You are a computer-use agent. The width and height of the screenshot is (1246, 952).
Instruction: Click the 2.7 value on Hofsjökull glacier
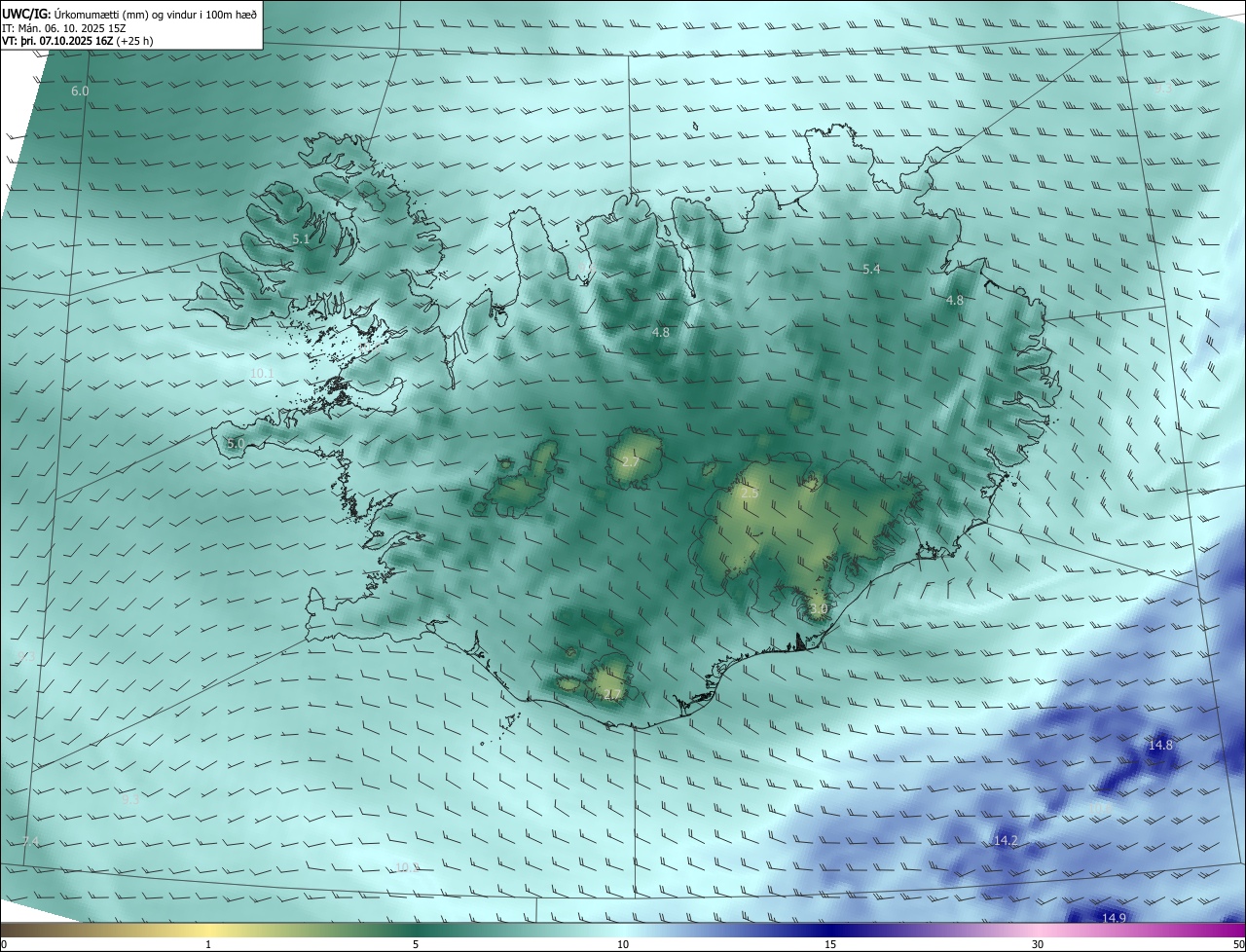point(630,461)
